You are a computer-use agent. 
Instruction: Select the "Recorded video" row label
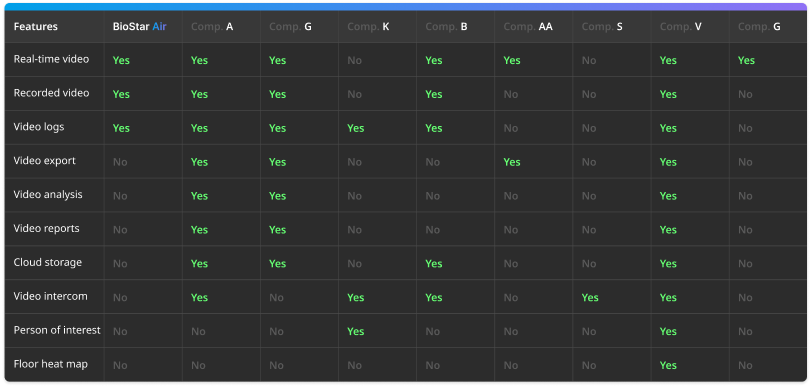51,93
